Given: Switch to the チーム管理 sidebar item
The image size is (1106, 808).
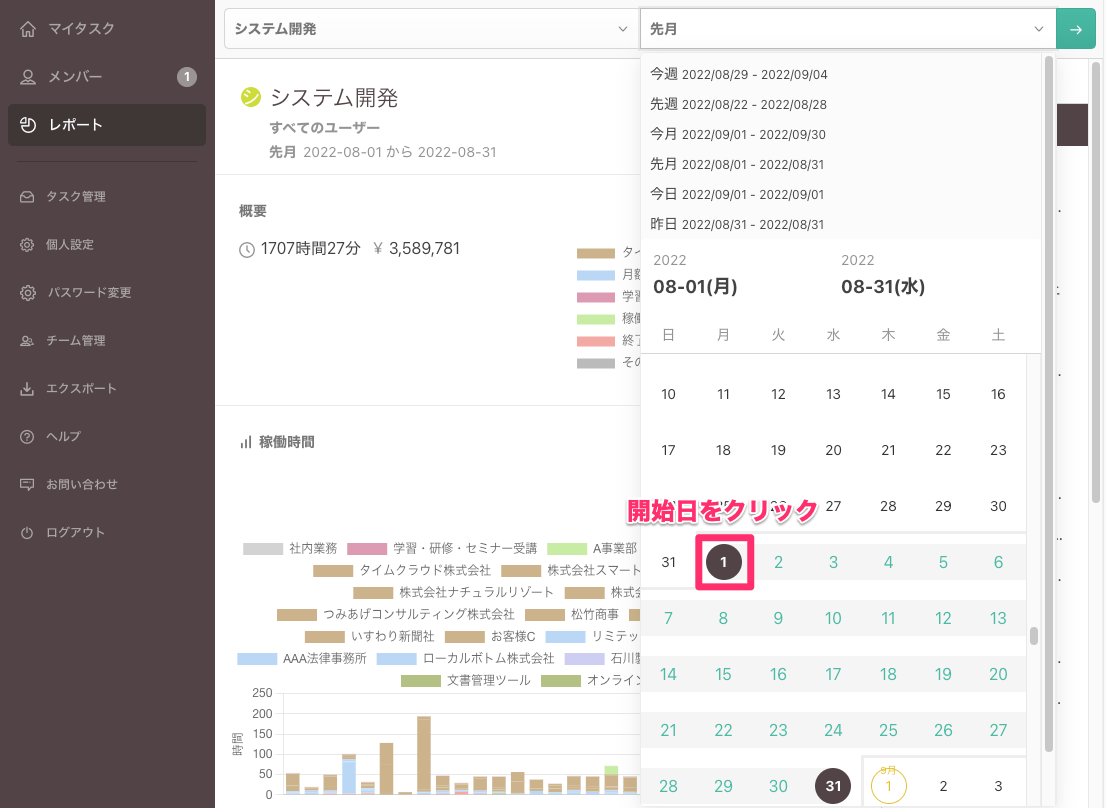Looking at the screenshot, I should point(28,340).
